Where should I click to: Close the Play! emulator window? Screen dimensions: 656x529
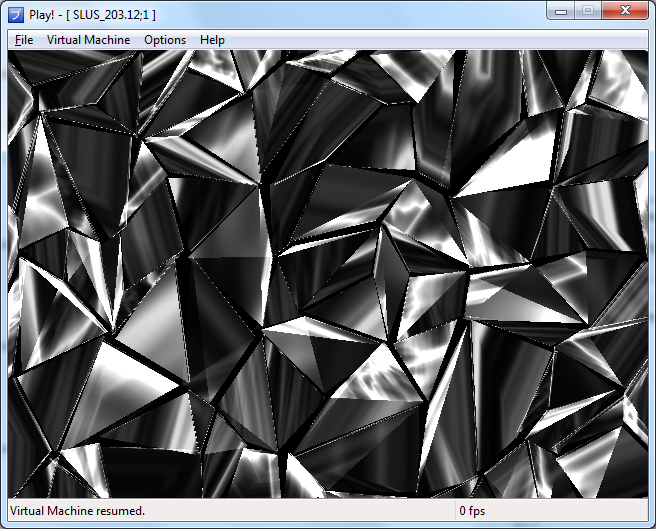tap(625, 10)
